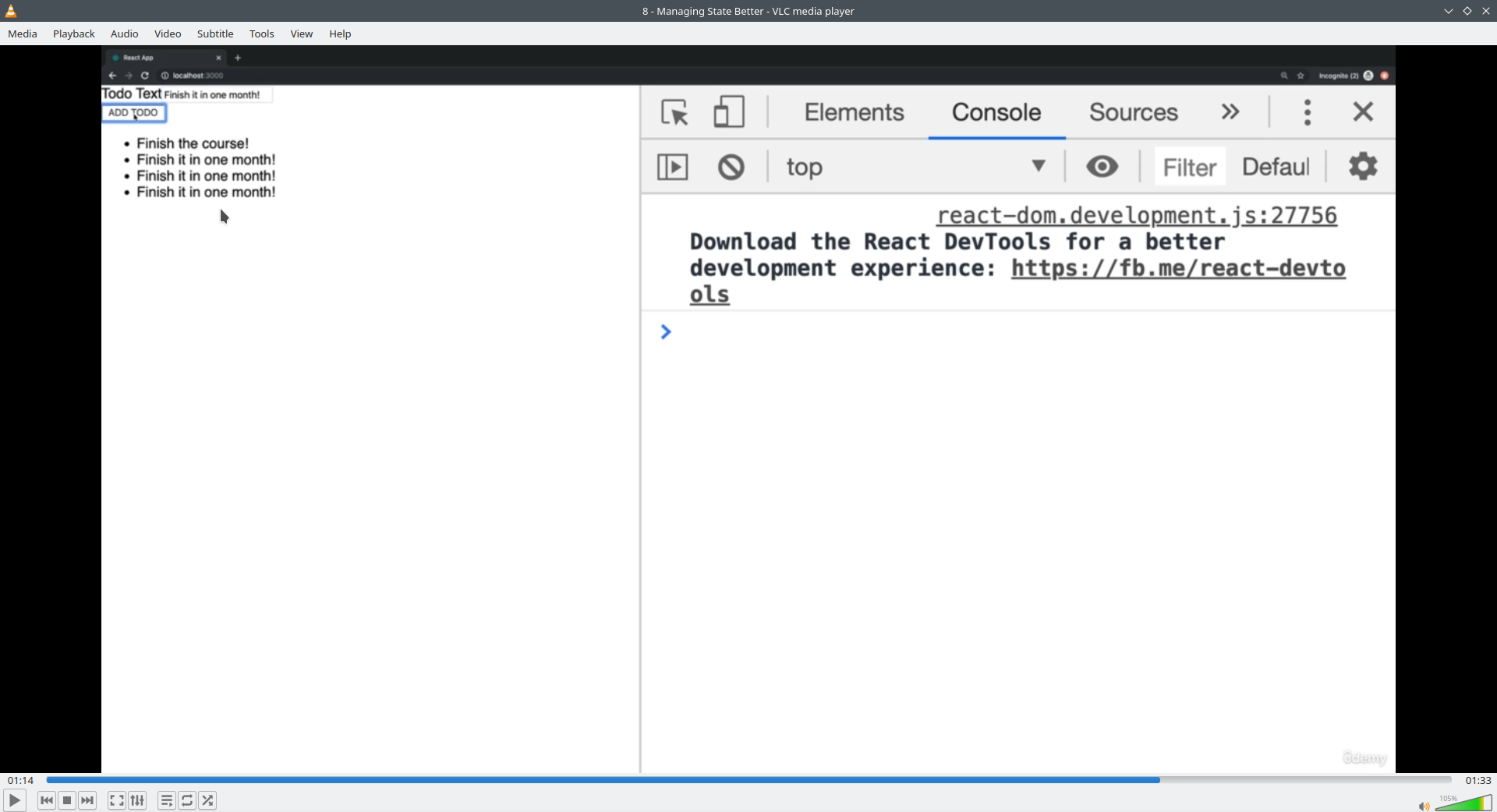Clear the console icon
Image resolution: width=1497 pixels, height=812 pixels.
coord(731,167)
